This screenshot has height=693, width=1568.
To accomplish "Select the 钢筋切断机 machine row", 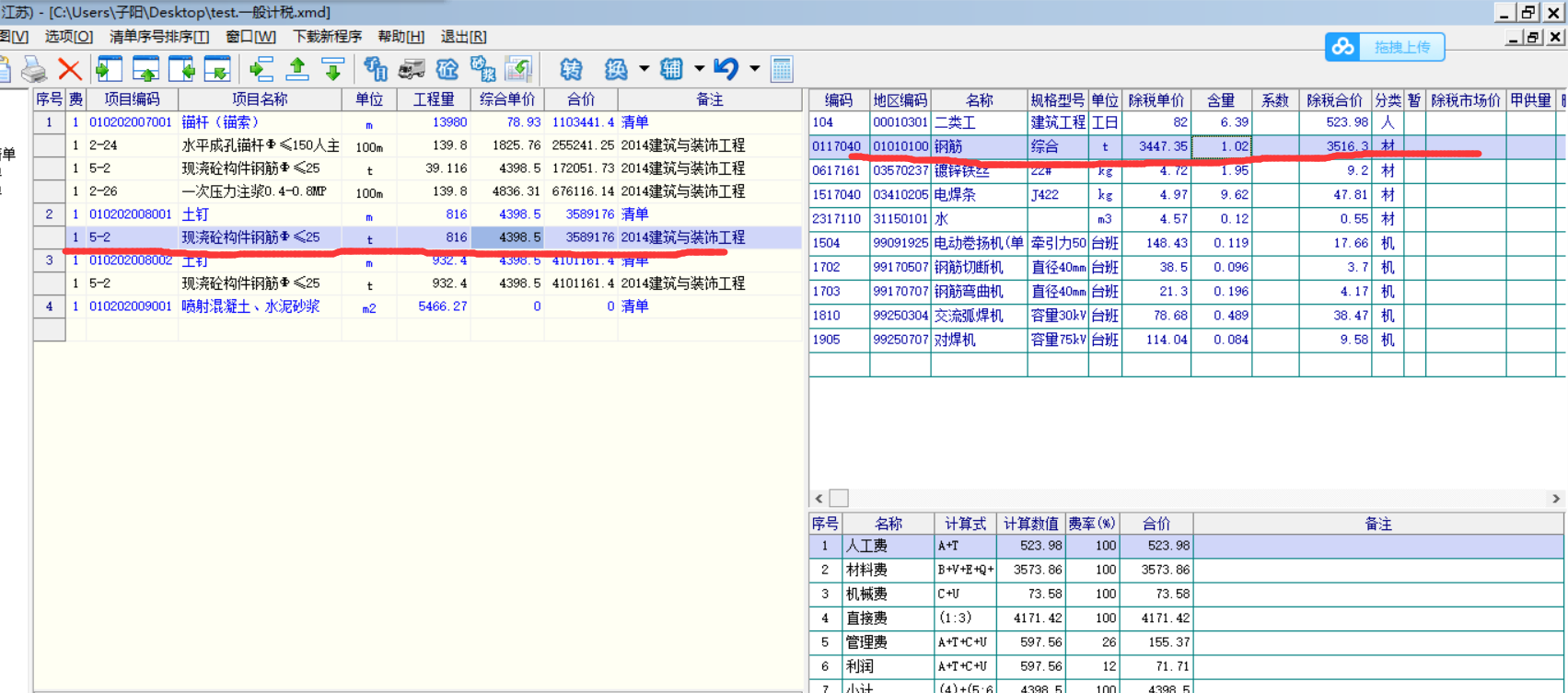I will click(x=1187, y=267).
